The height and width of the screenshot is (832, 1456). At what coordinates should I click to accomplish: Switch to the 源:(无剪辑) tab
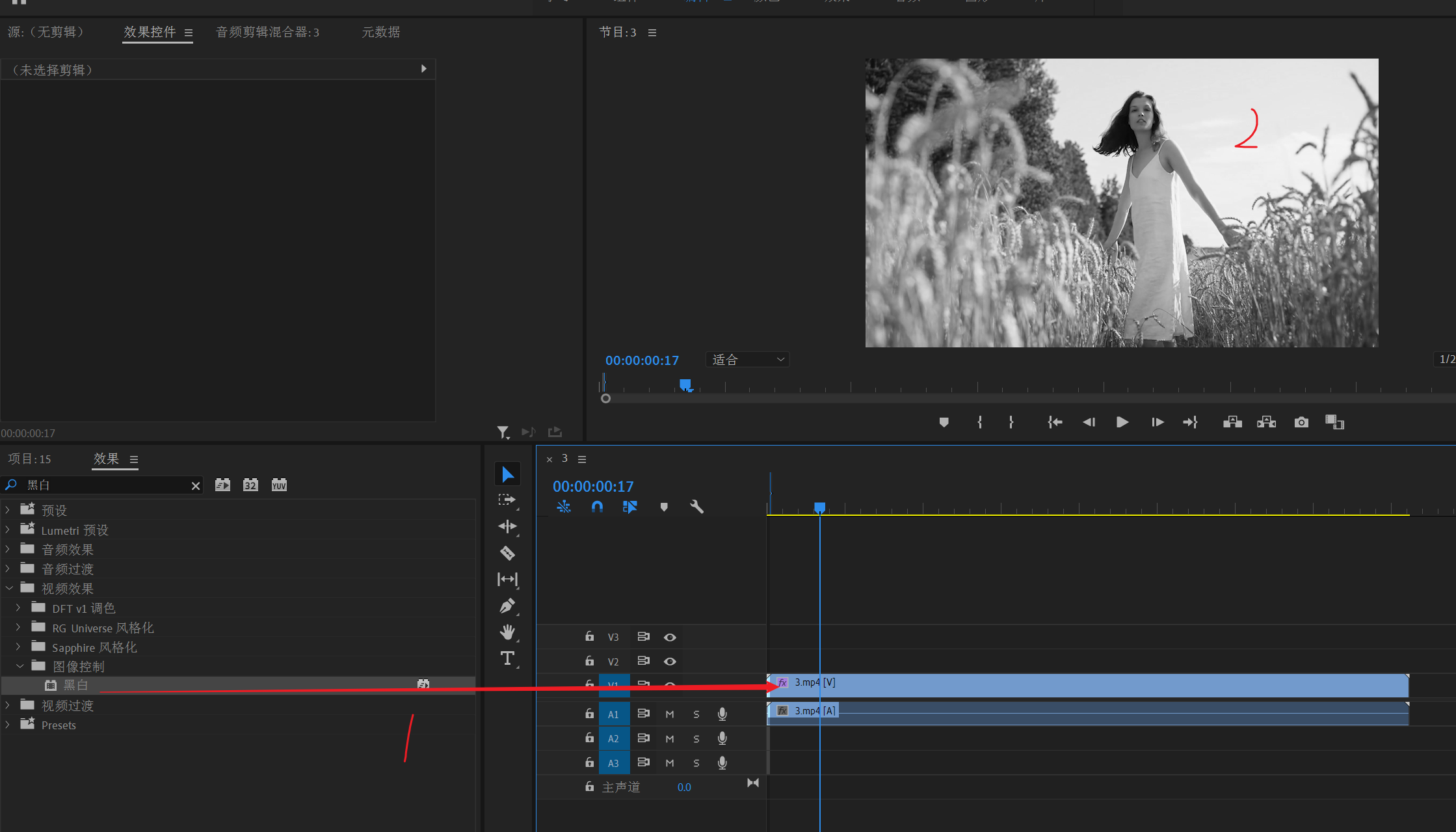[x=46, y=32]
